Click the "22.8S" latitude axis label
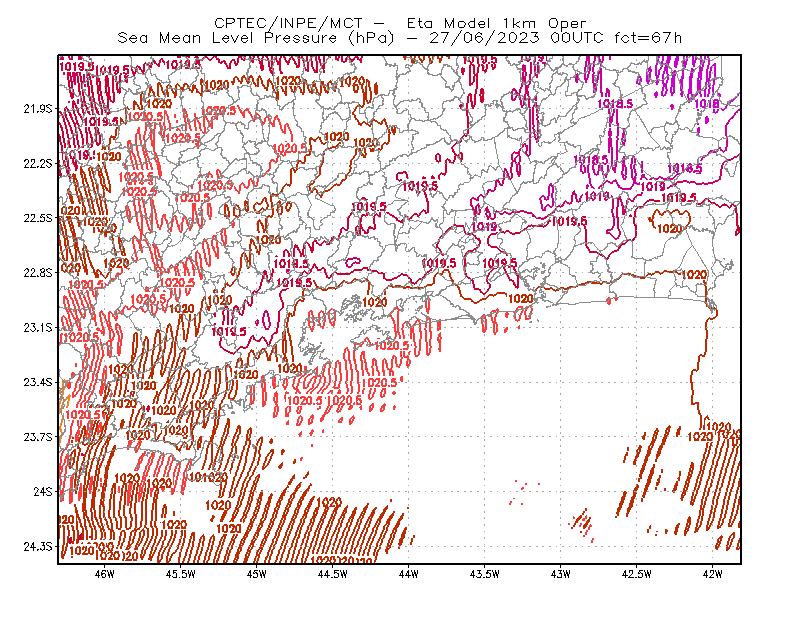800x618 pixels. [x=37, y=273]
